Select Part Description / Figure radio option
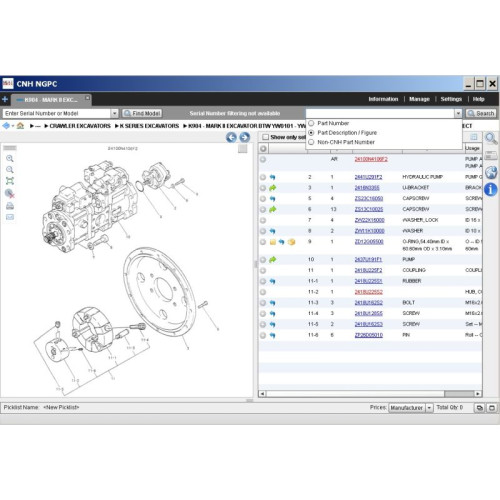 click(311, 133)
